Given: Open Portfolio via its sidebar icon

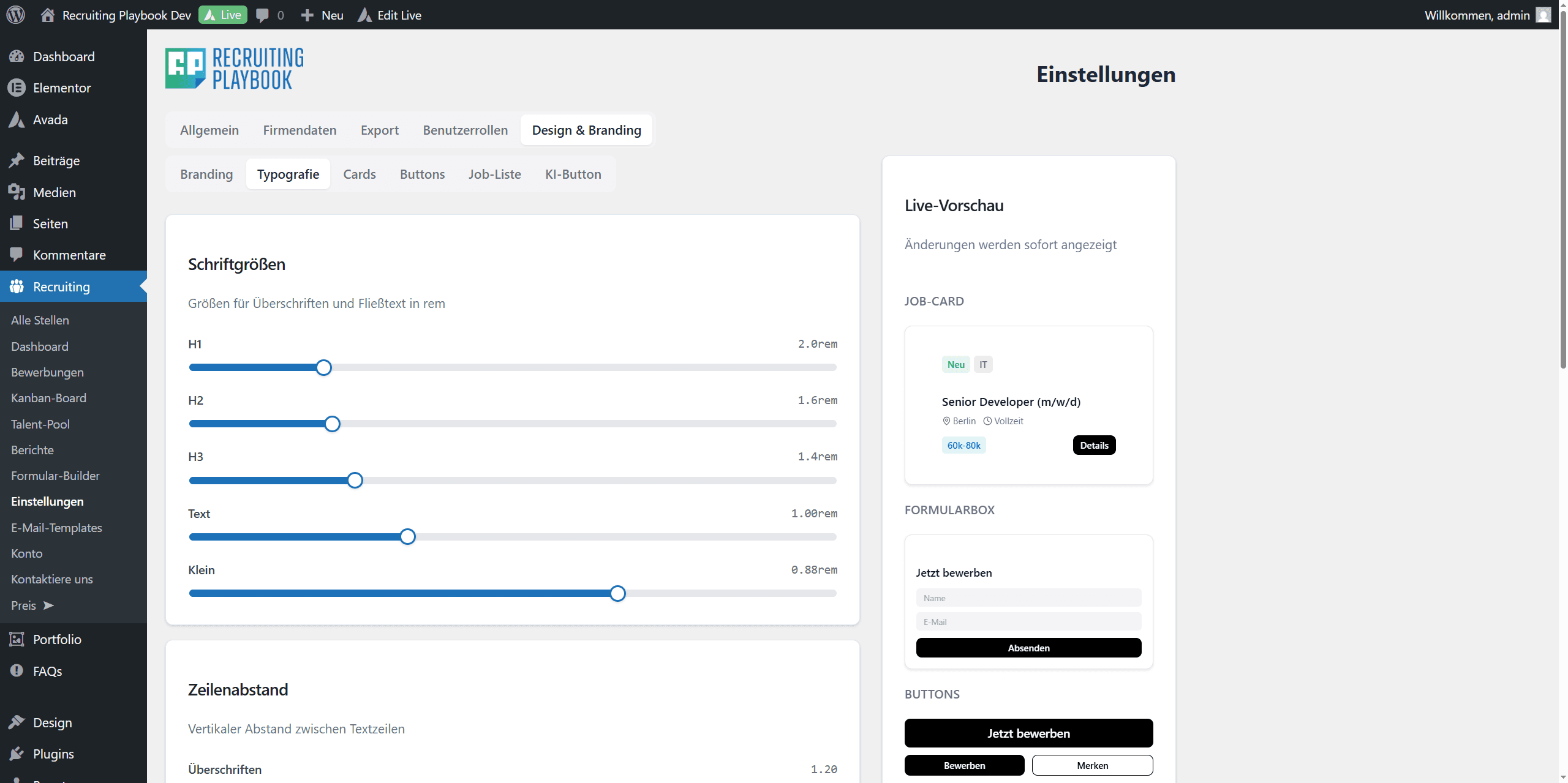Looking at the screenshot, I should 17,639.
